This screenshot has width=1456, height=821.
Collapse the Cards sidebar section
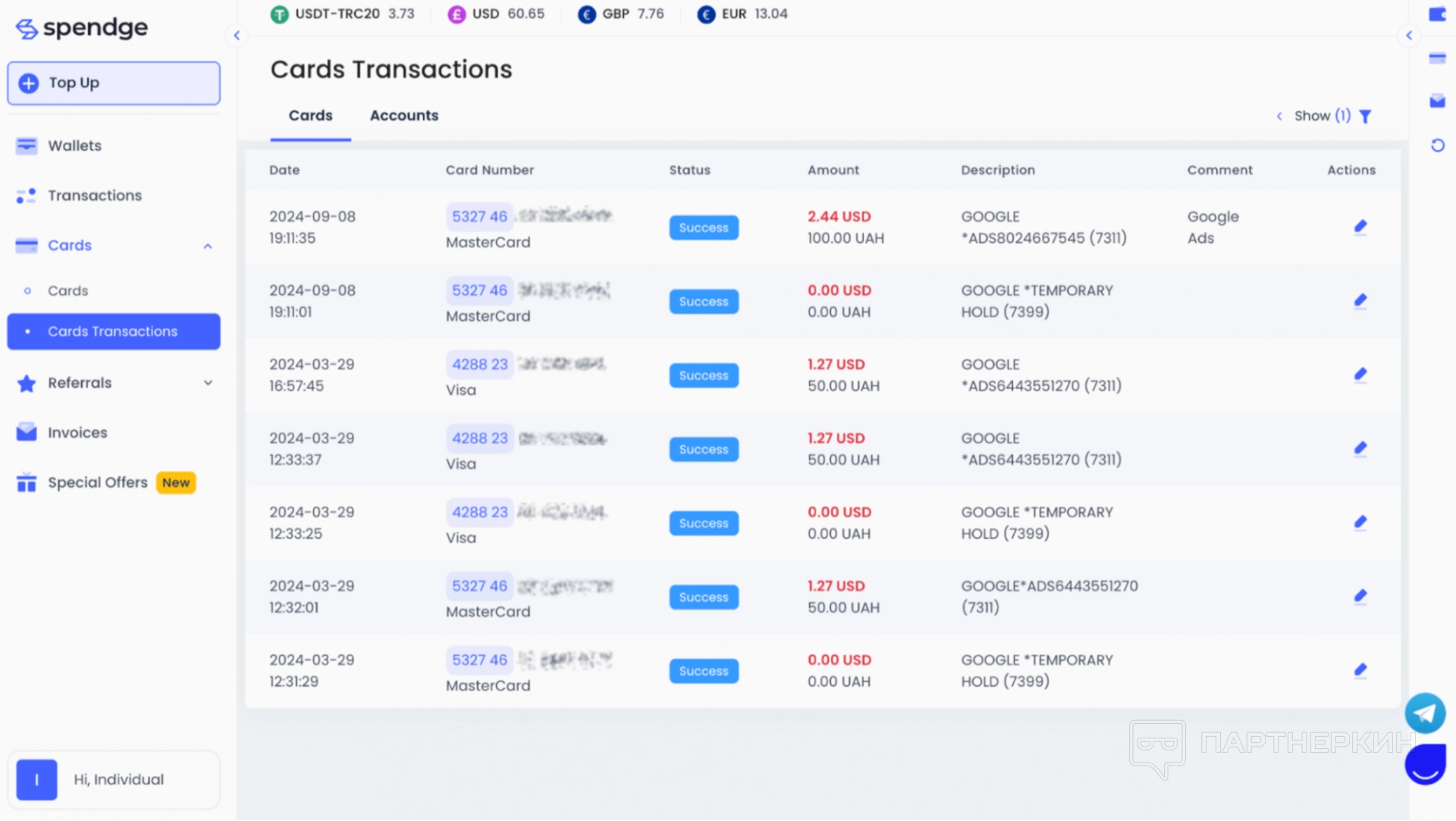tap(208, 246)
